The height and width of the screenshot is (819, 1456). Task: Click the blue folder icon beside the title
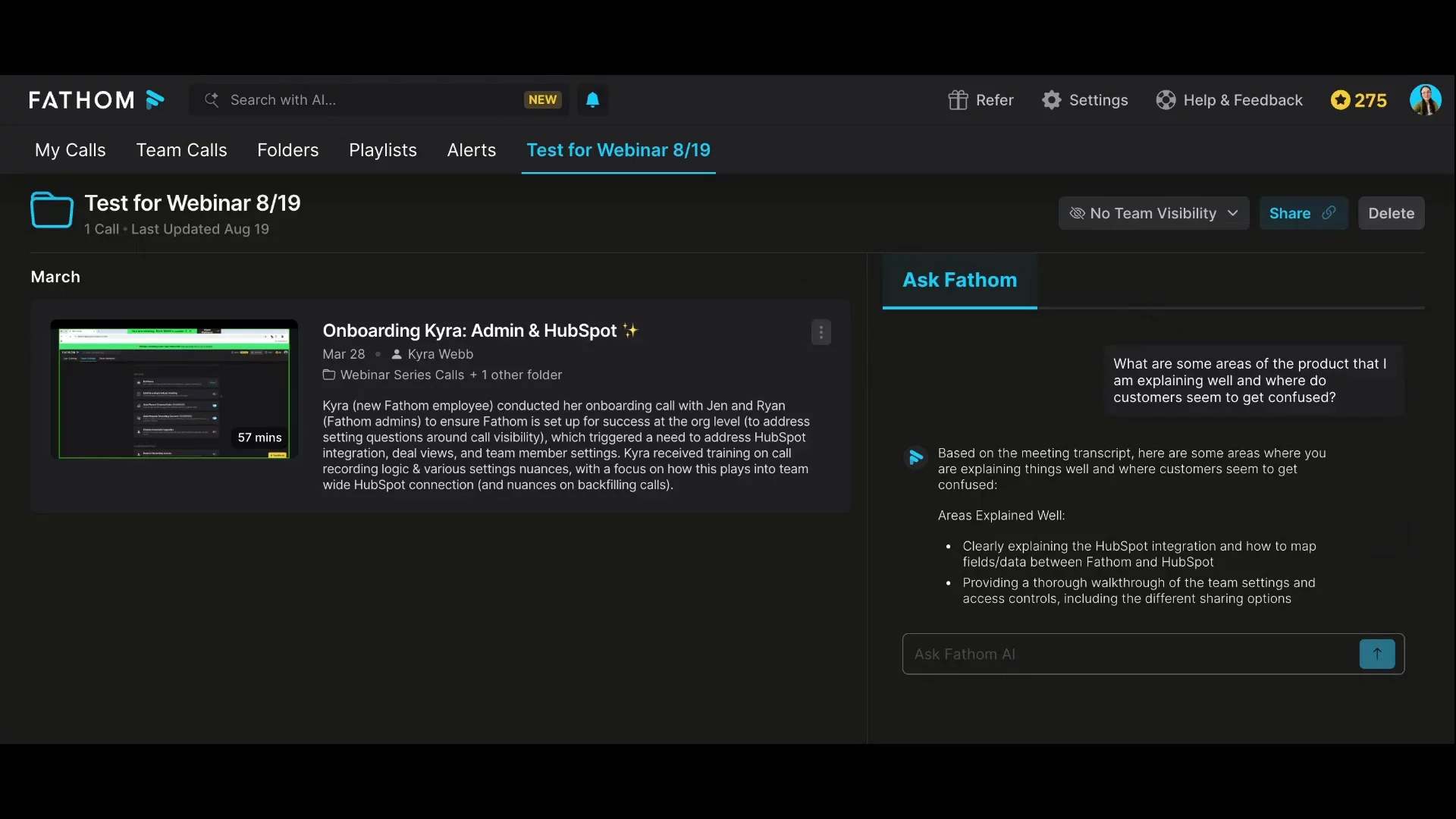[x=52, y=210]
